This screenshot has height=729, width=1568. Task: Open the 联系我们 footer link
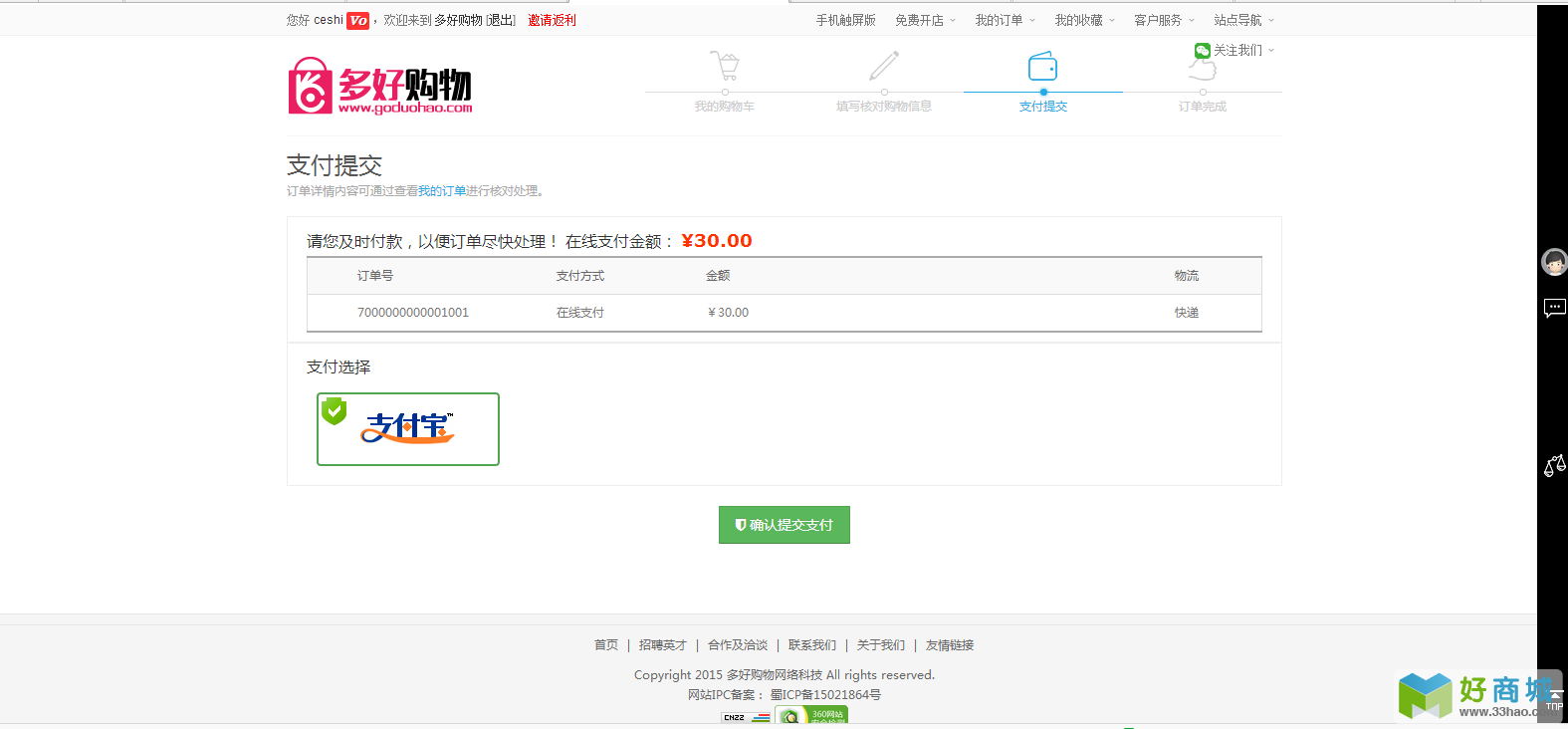pos(812,645)
